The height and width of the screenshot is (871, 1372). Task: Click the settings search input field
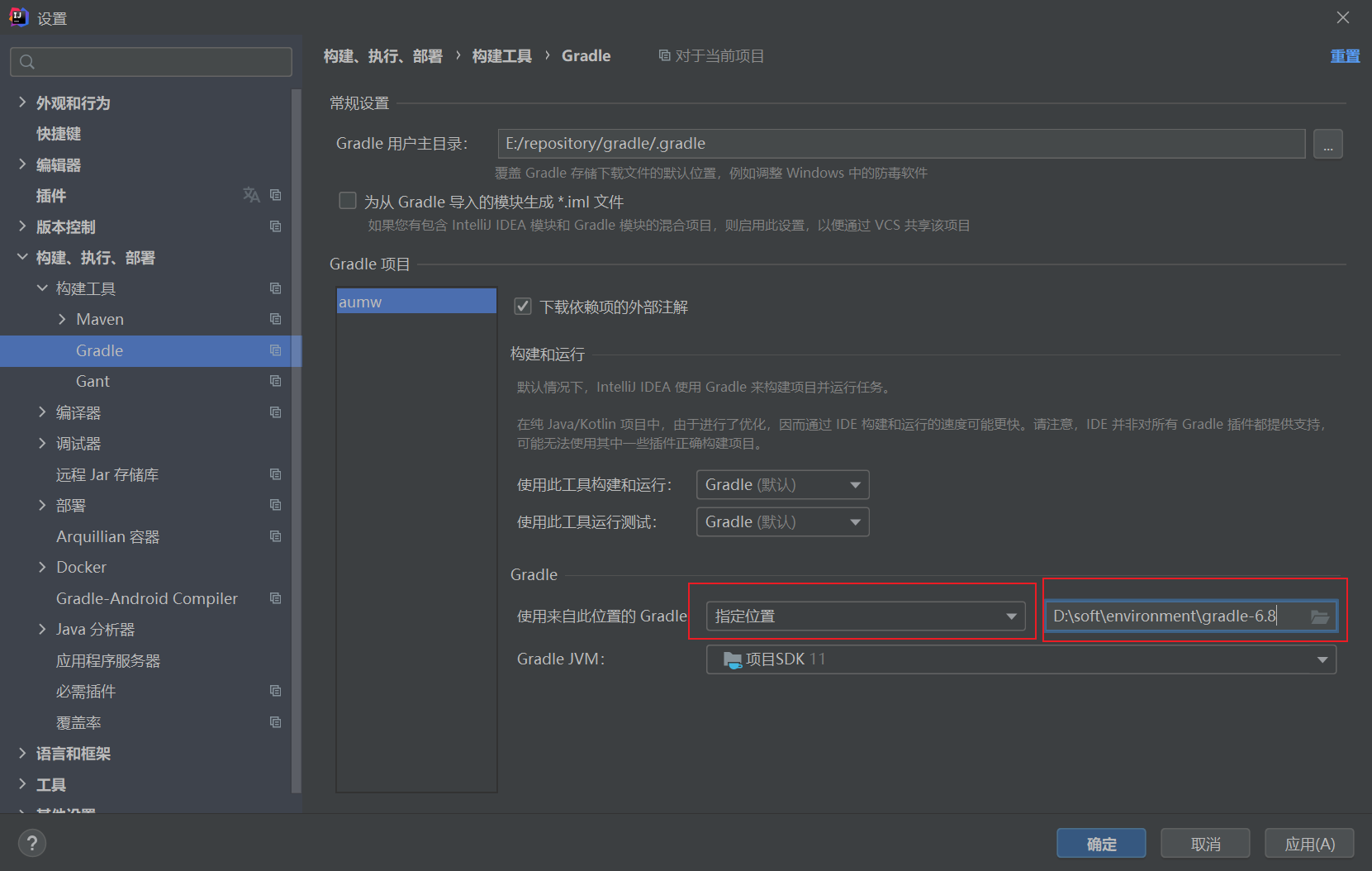click(151, 62)
